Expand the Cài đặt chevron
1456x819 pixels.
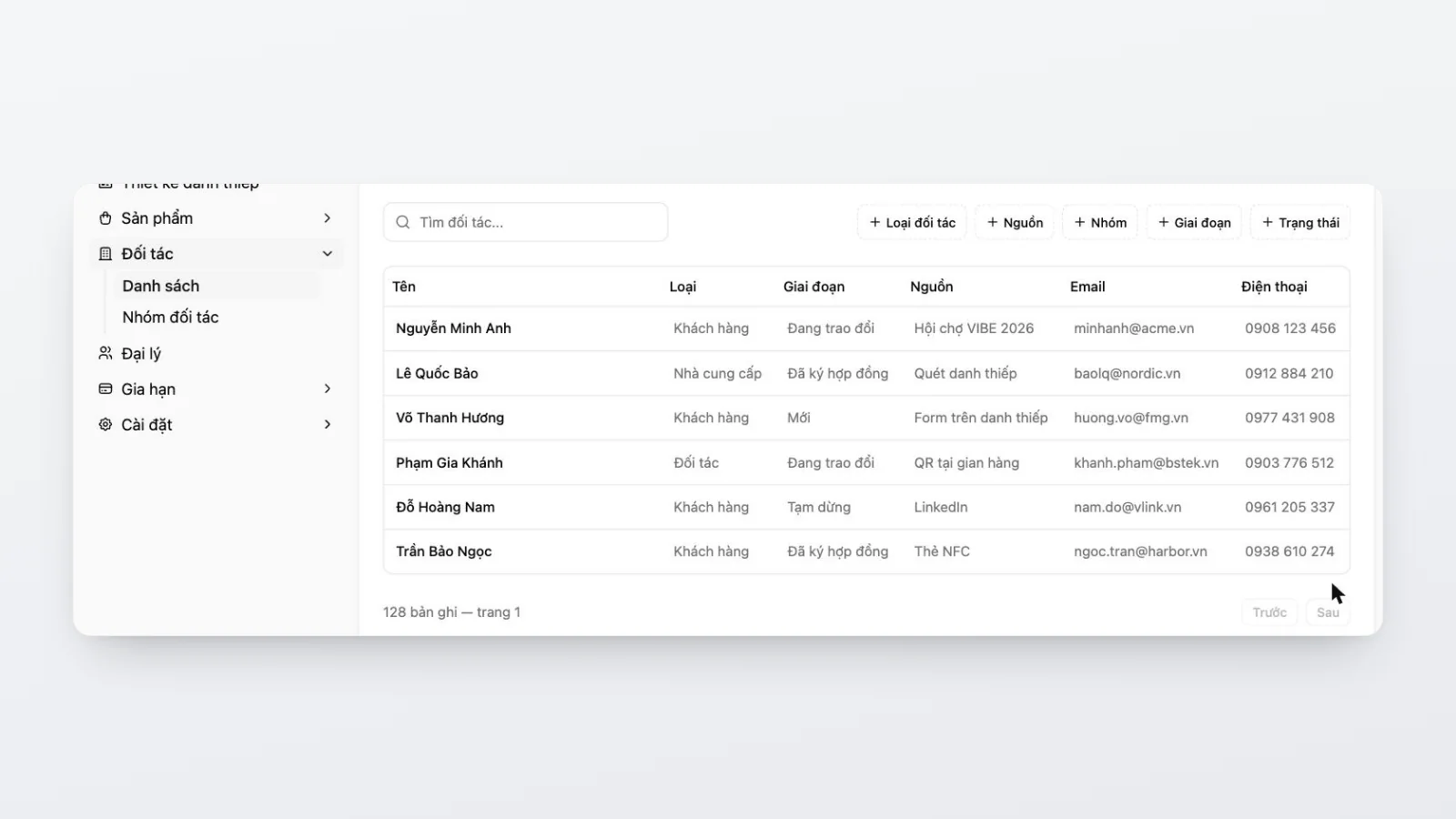click(328, 424)
